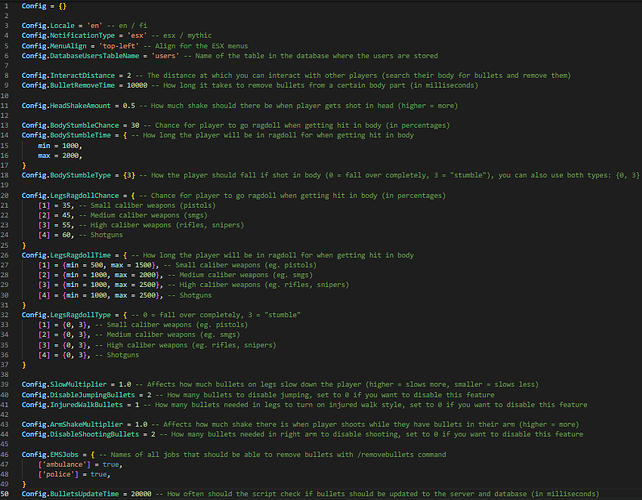Select the 'esx' string value on line 4
The height and width of the screenshot is (500, 642).
pyautogui.click(x=137, y=36)
